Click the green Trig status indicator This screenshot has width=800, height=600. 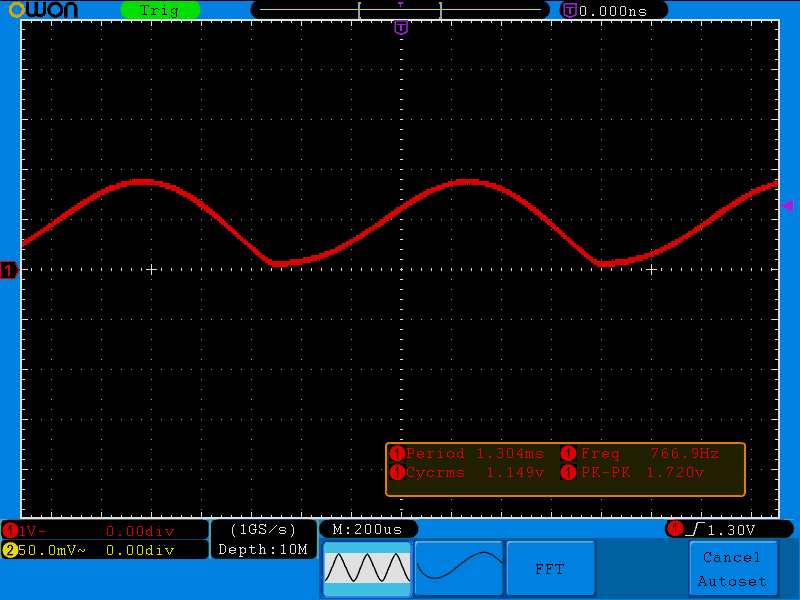pos(160,10)
